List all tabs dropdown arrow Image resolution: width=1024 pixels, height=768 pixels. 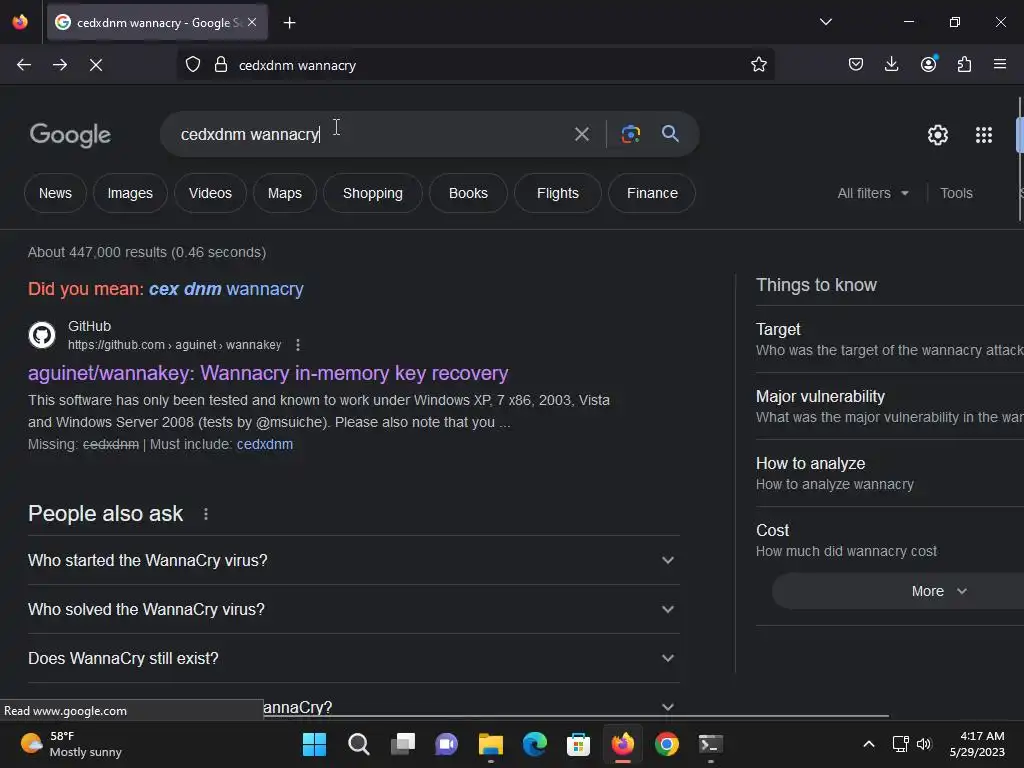[x=825, y=22]
